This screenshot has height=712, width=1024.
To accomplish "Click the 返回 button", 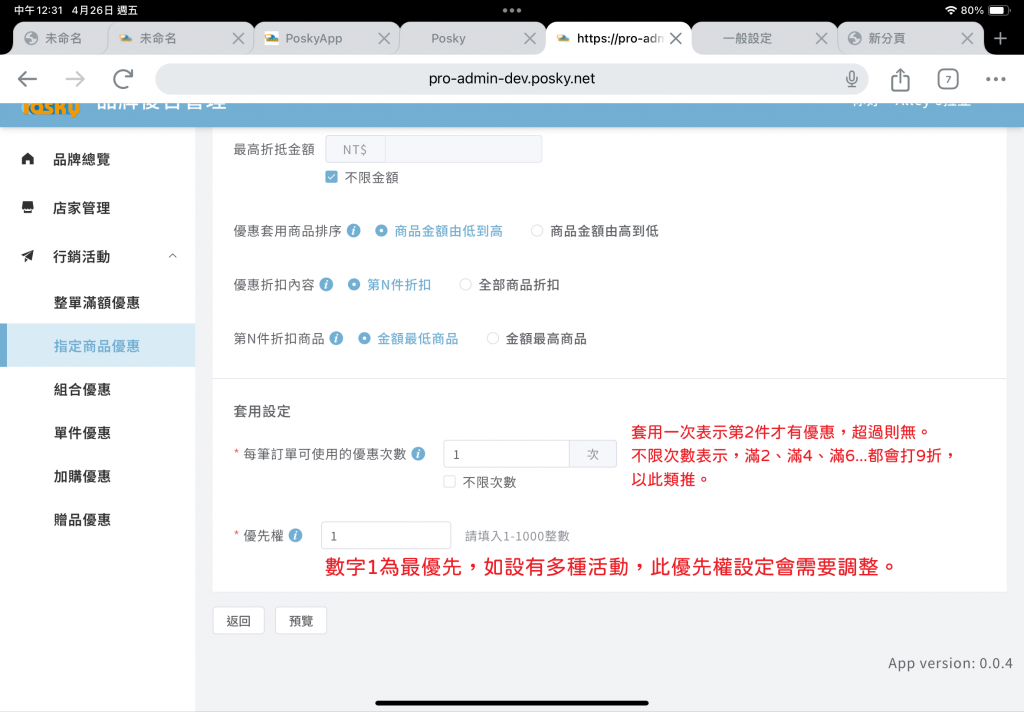I will pyautogui.click(x=238, y=621).
